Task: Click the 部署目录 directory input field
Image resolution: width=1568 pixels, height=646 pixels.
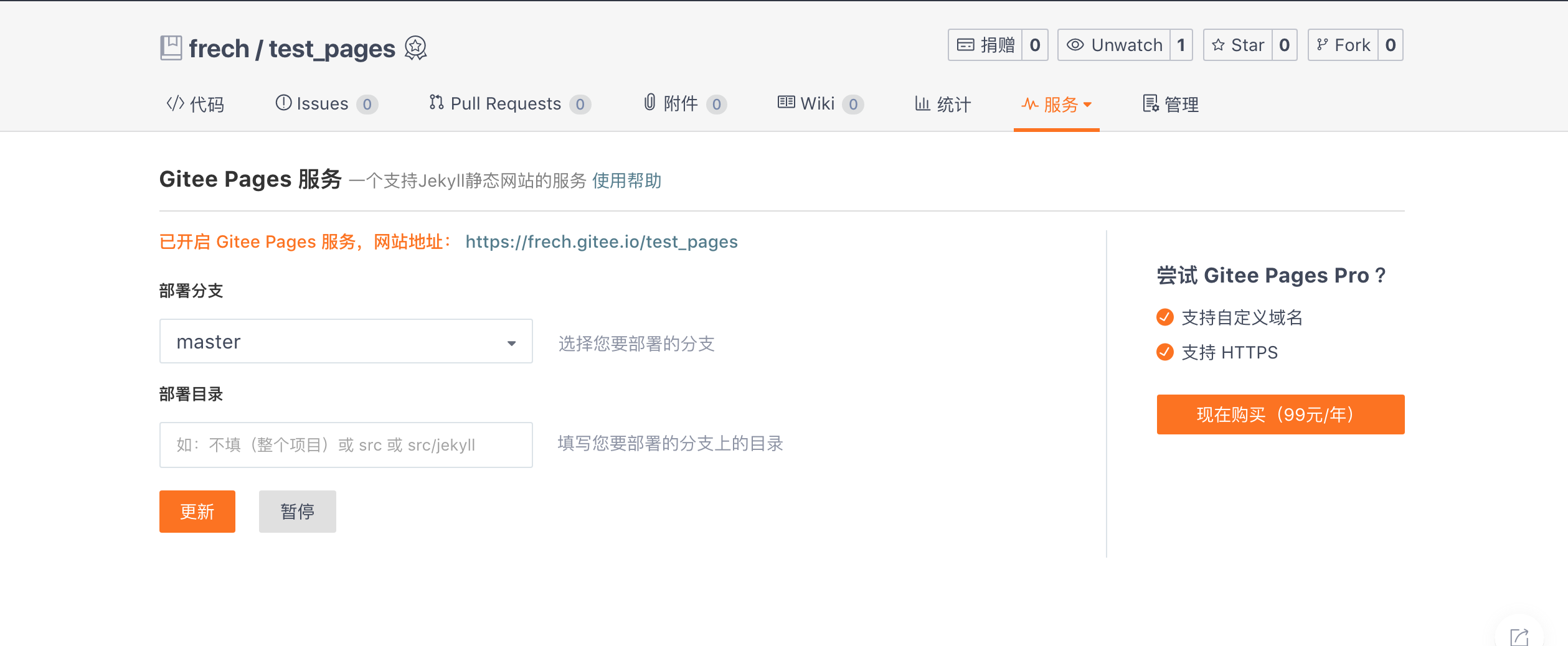Action: click(x=346, y=444)
